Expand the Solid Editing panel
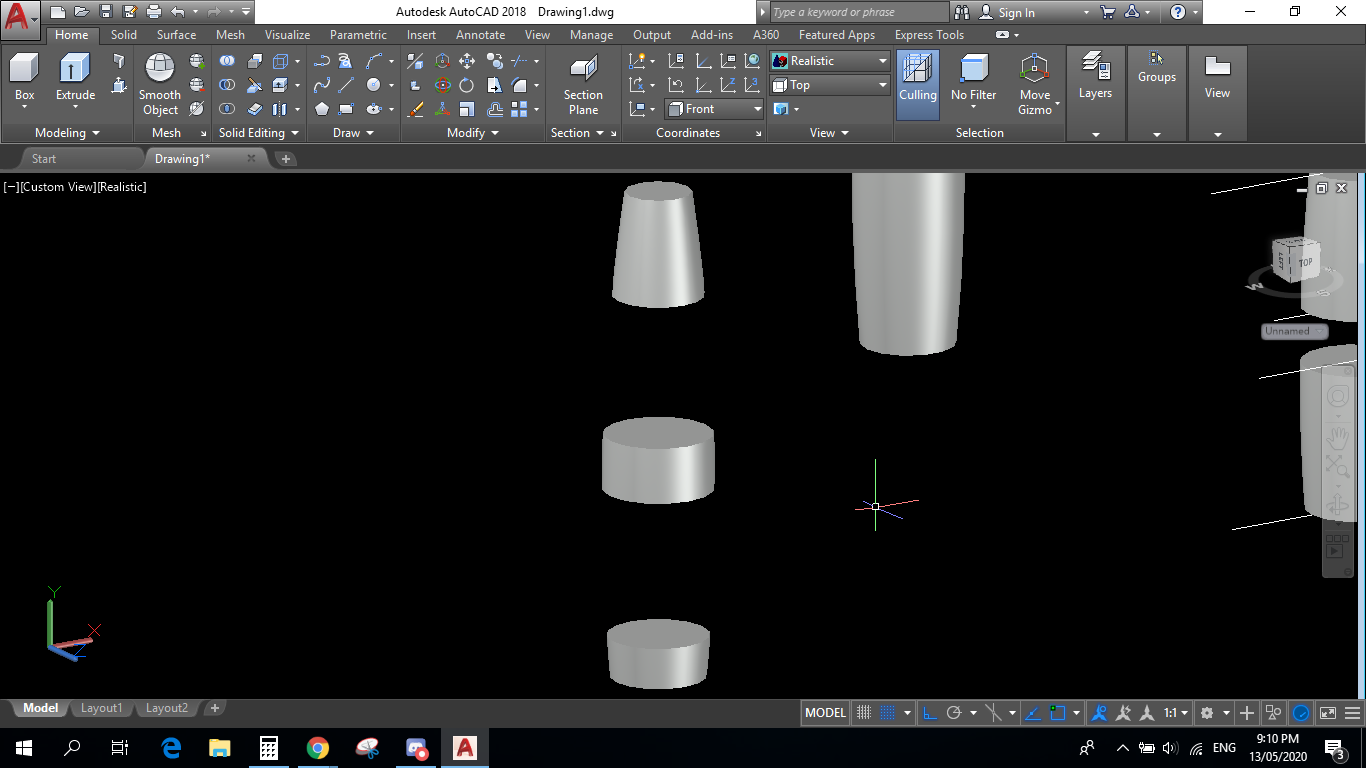Image resolution: width=1366 pixels, height=768 pixels. (258, 133)
